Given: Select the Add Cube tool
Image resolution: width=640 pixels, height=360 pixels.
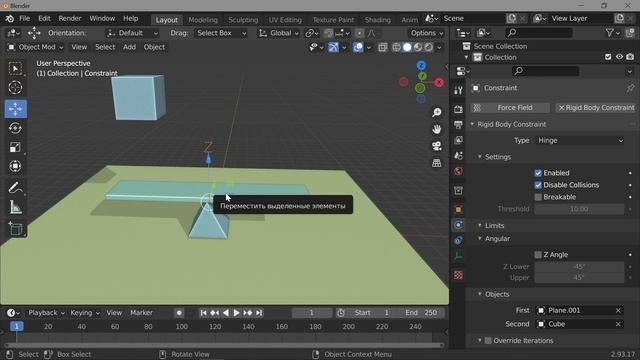Looking at the screenshot, I should (x=16, y=229).
